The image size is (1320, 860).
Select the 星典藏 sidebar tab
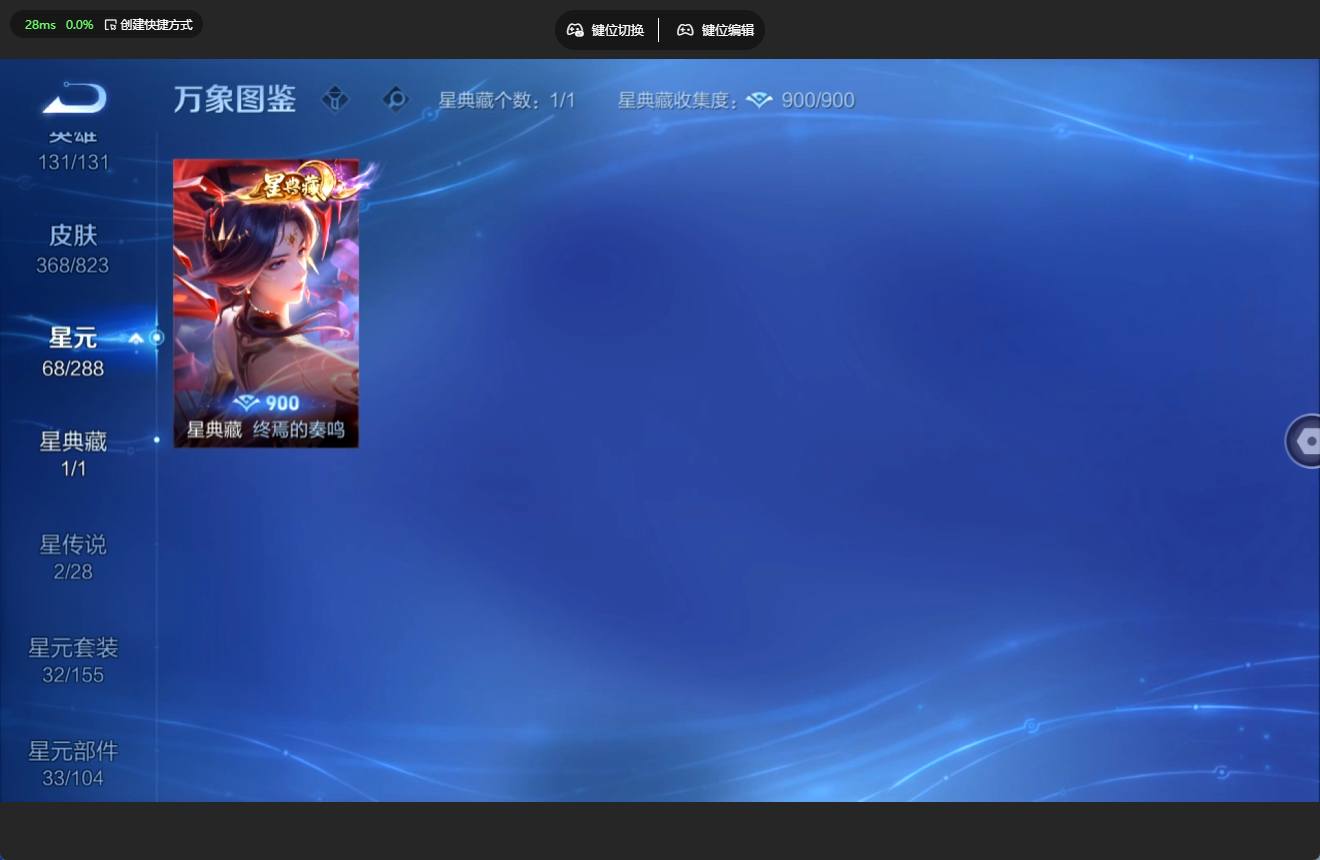click(73, 453)
